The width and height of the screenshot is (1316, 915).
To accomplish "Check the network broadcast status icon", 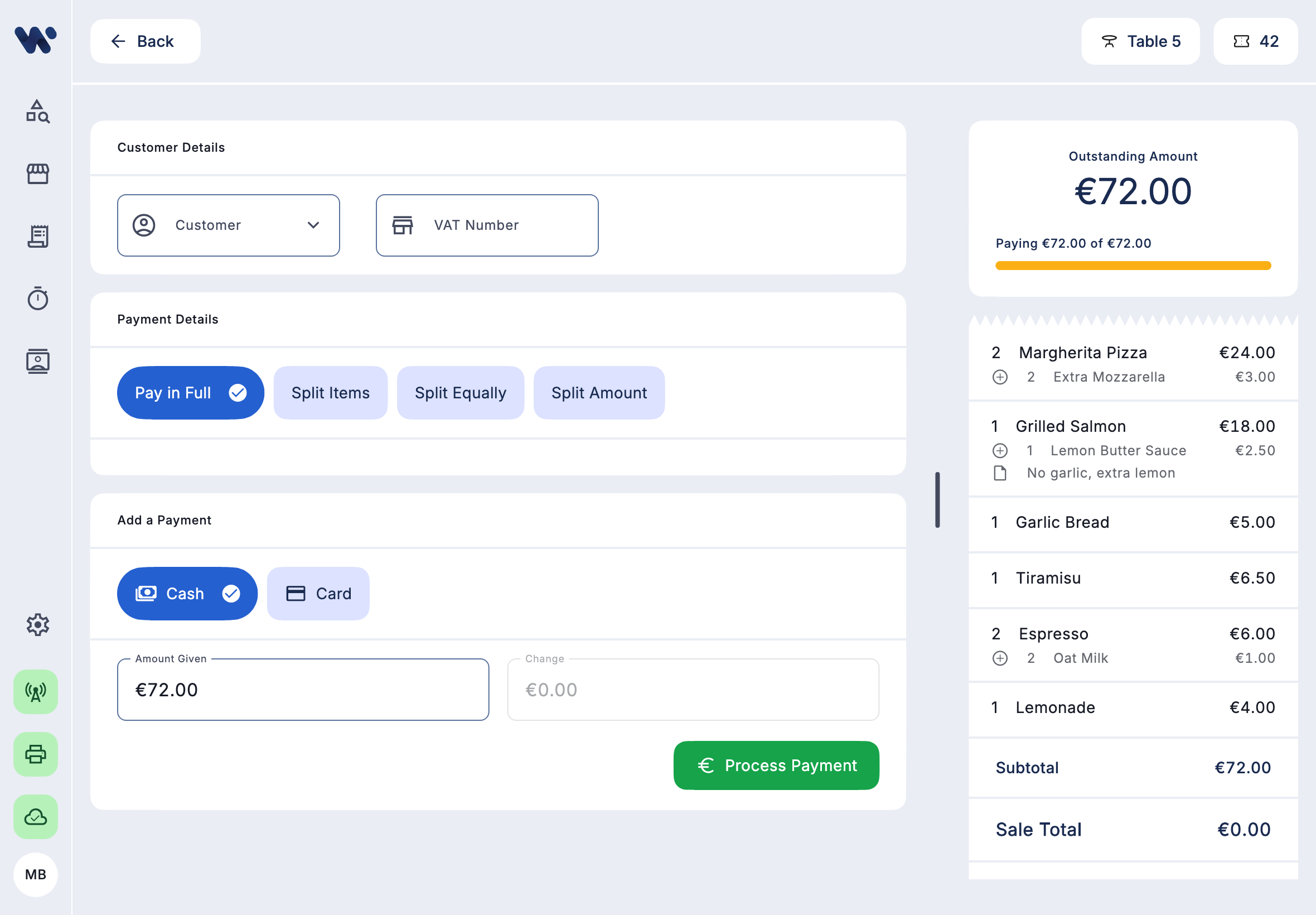I will pos(35,692).
